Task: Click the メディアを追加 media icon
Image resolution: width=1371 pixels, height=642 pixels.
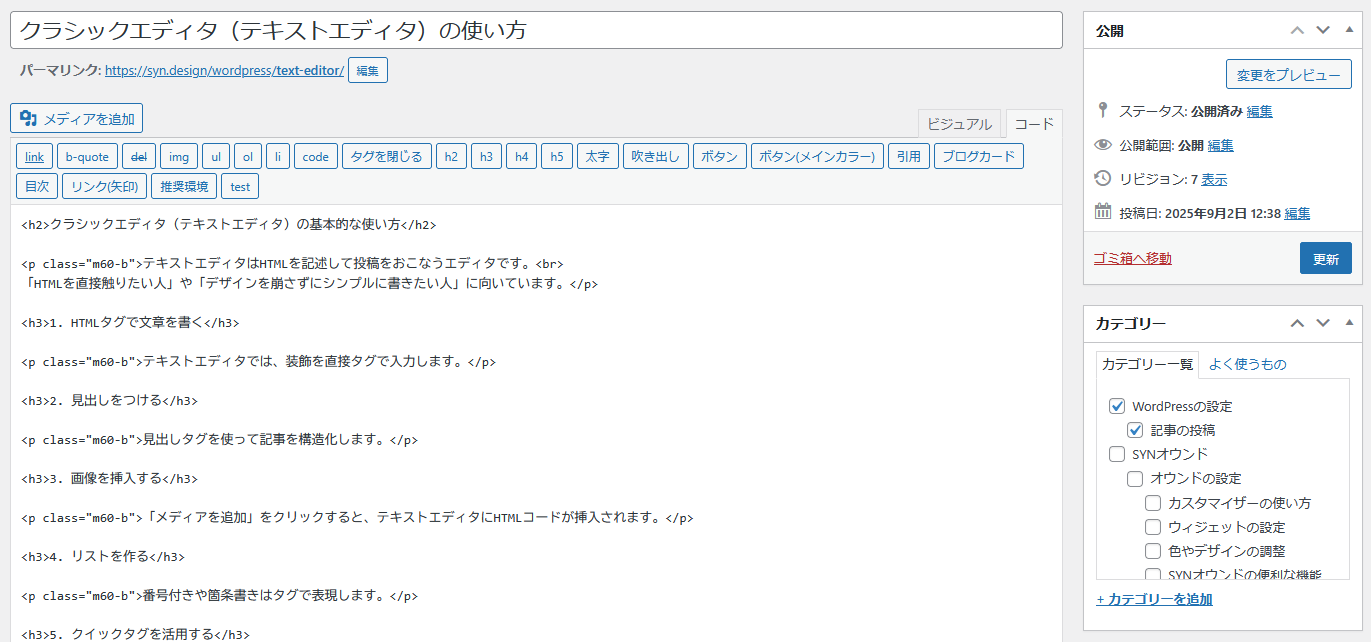Action: tap(26, 118)
